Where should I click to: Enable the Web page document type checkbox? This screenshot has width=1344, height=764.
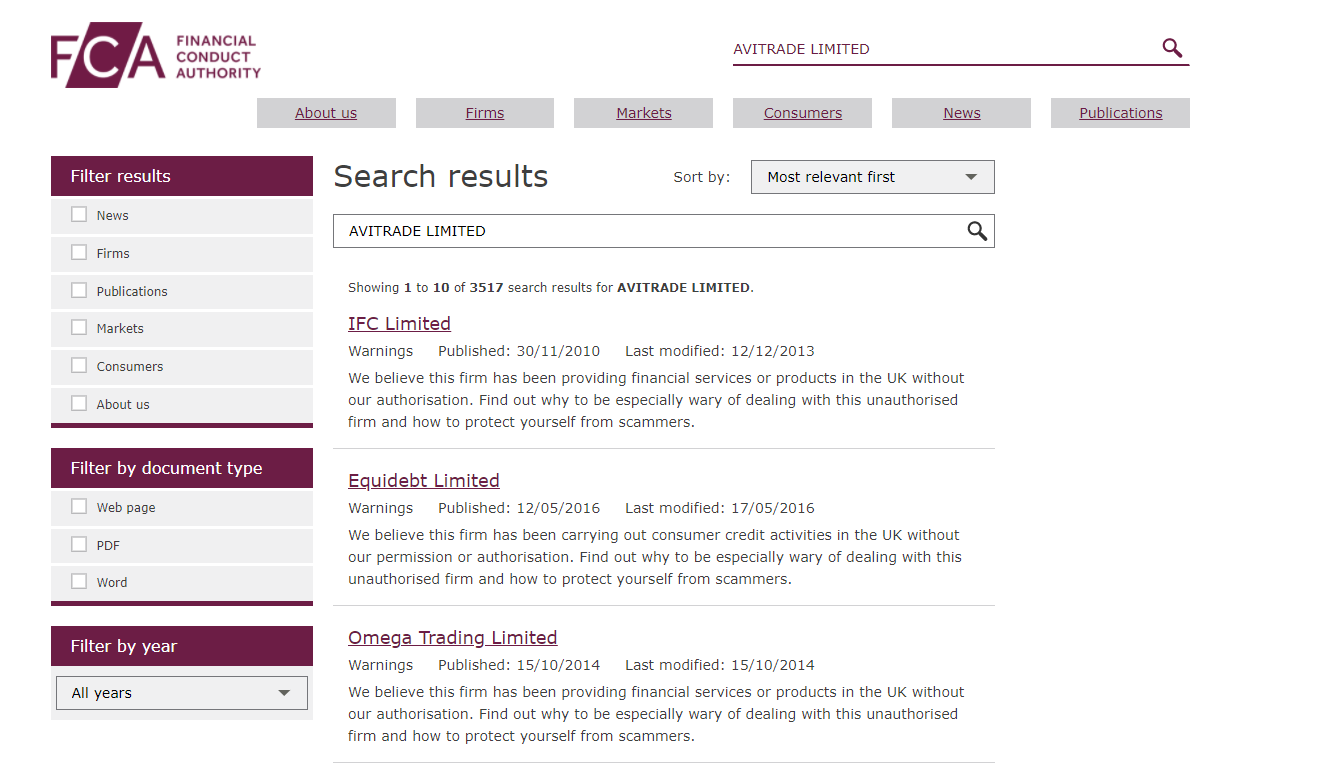coord(79,506)
